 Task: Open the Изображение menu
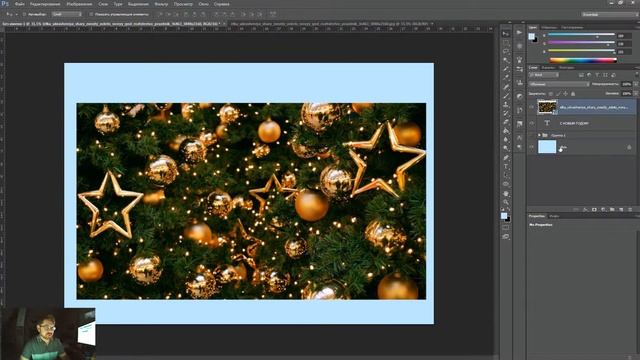(79, 4)
